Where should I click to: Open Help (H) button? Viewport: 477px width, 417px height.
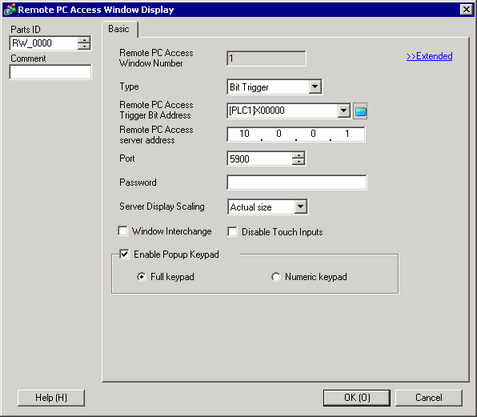pos(51,398)
